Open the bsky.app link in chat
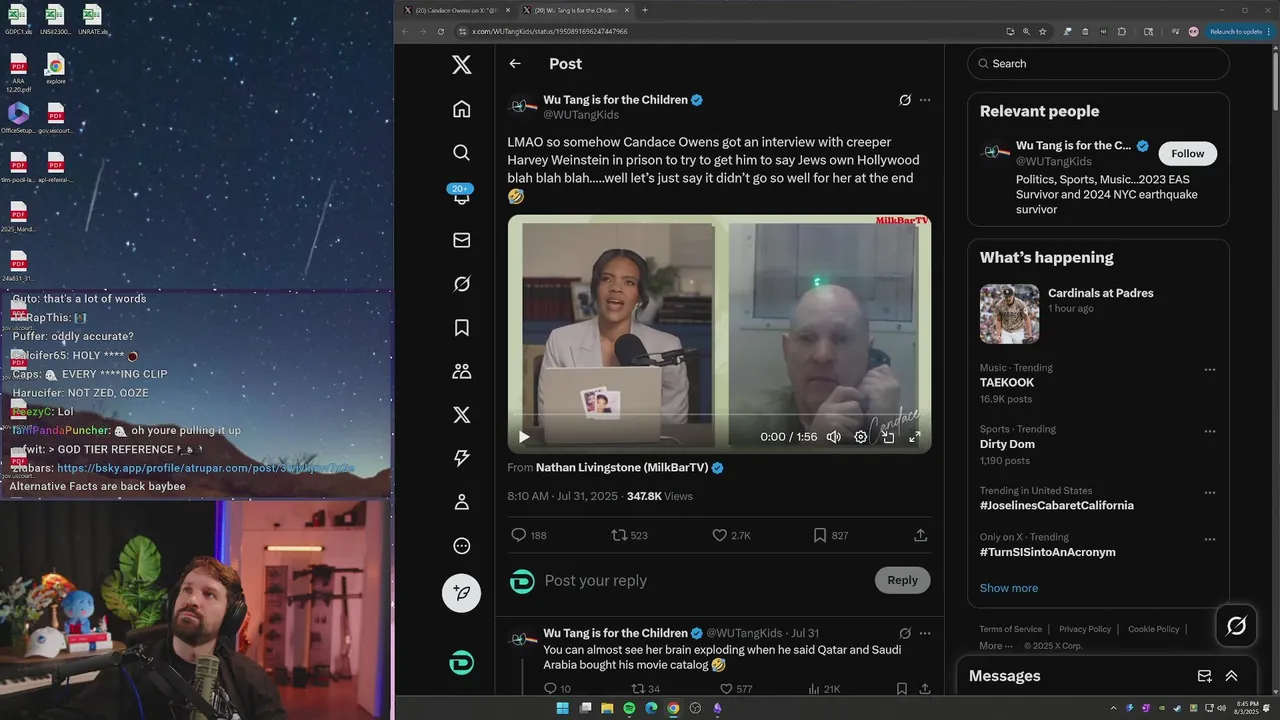Screen dimensions: 1280x720 [206, 468]
